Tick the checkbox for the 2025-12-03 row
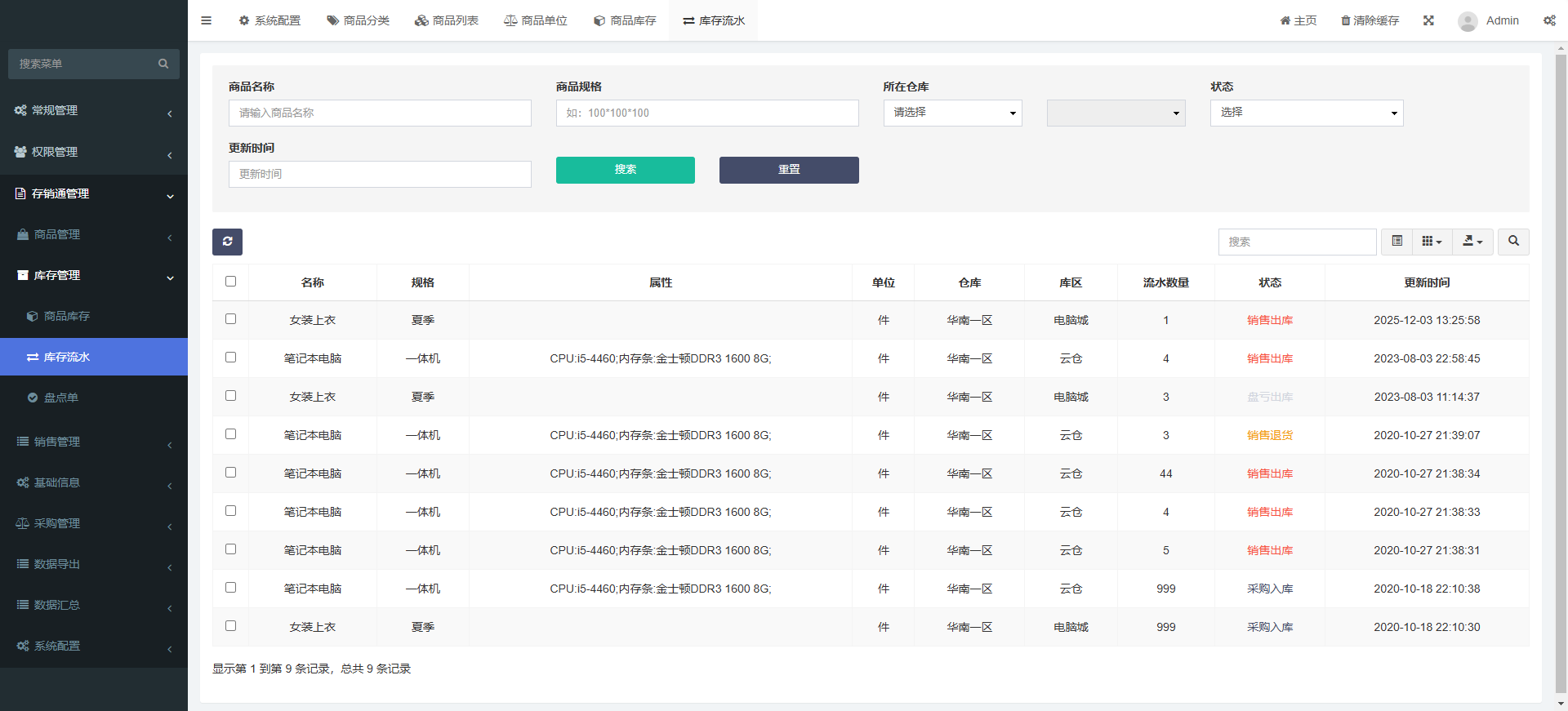1568x711 pixels. [x=230, y=319]
